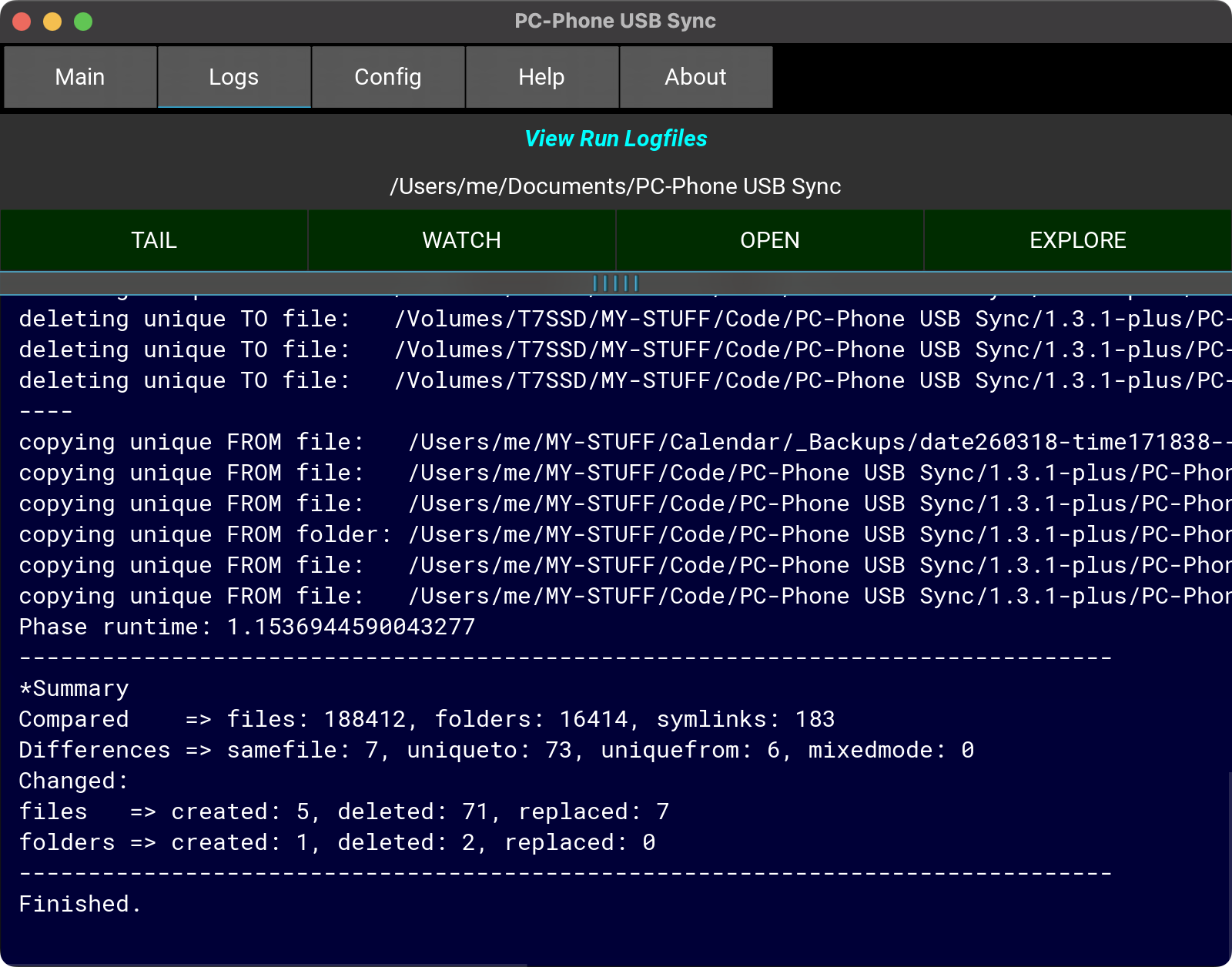Viewport: 1232px width, 967px height.
Task: Click the Phase runtime log line
Action: [x=246, y=627]
